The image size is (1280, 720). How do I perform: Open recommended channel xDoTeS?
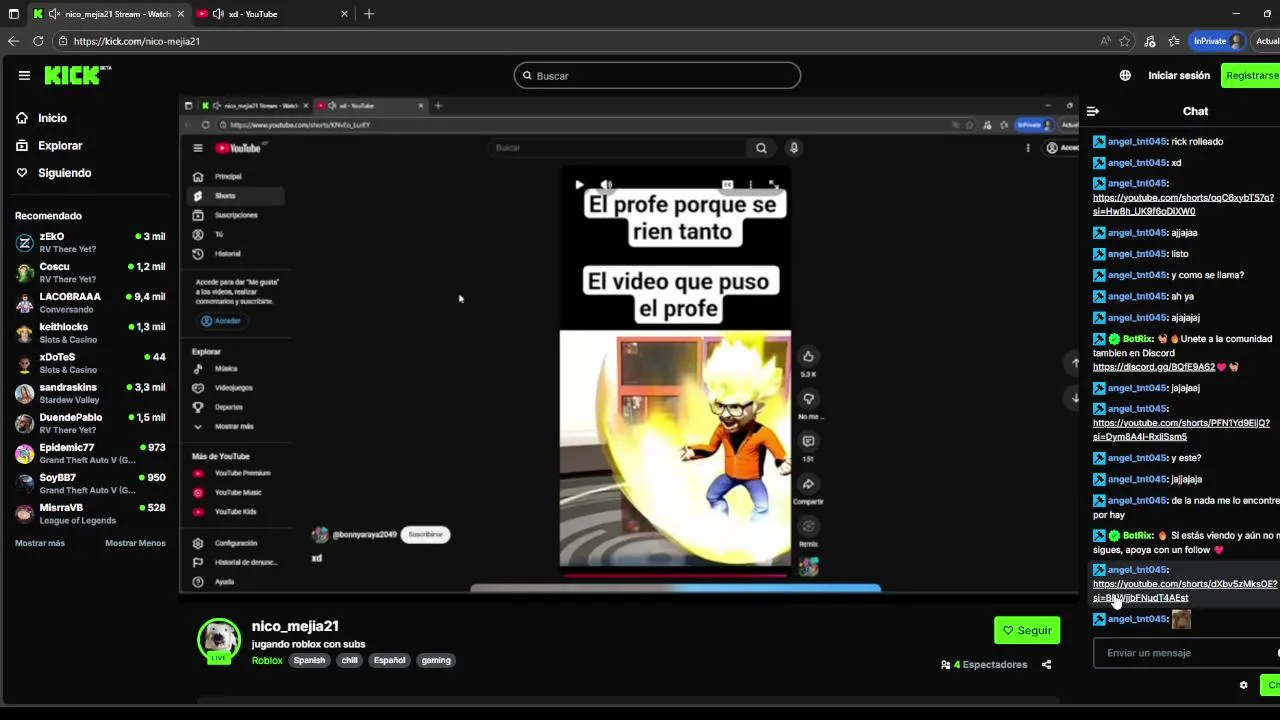(x=90, y=362)
